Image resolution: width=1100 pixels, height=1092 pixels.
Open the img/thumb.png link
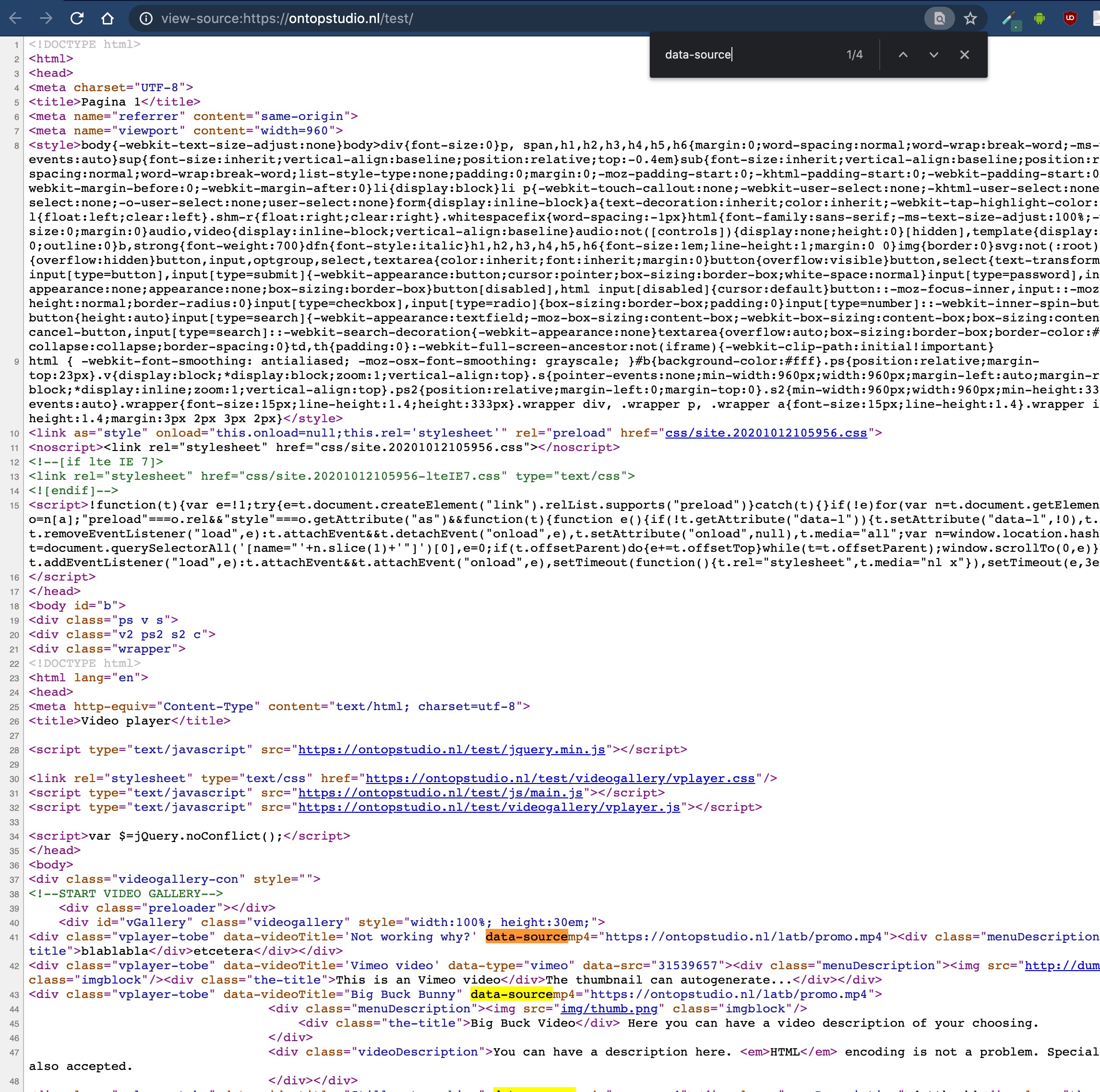609,1009
